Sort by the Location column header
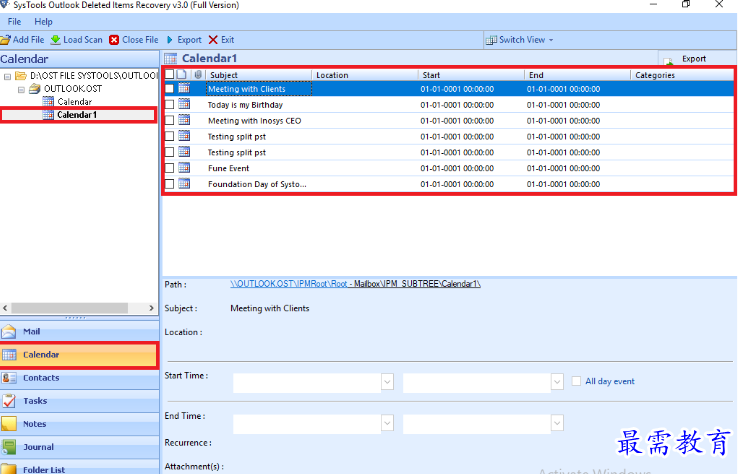Viewport: 739px width, 474px height. coord(365,75)
